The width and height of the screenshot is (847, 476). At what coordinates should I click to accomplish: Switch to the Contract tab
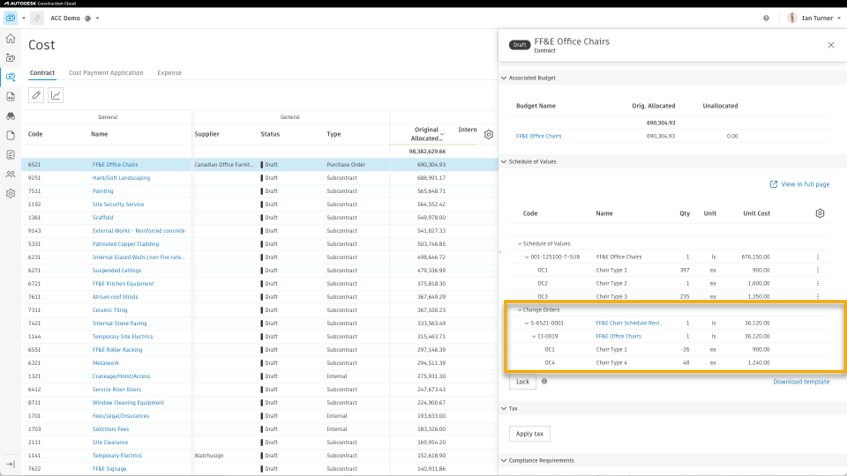[x=42, y=72]
